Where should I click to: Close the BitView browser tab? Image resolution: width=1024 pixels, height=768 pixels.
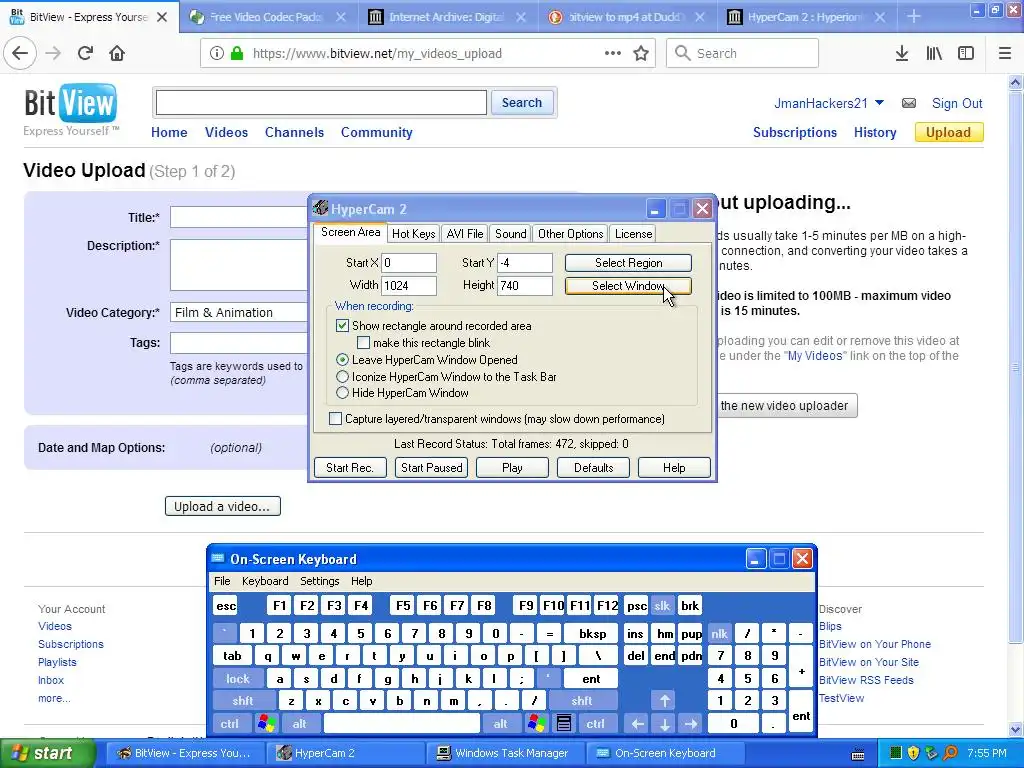tap(162, 17)
